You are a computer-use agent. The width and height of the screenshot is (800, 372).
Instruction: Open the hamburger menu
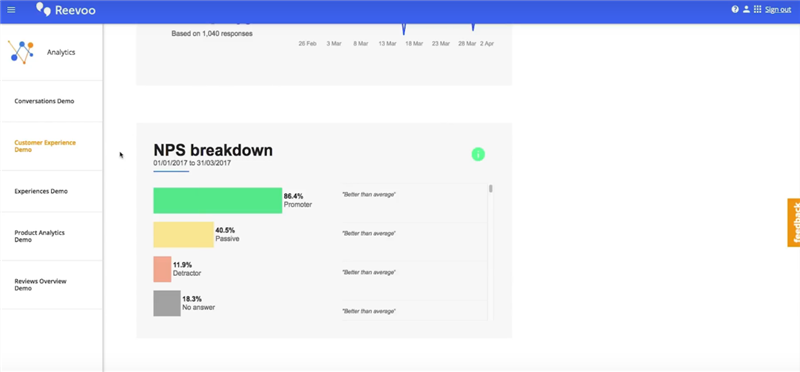(x=11, y=10)
